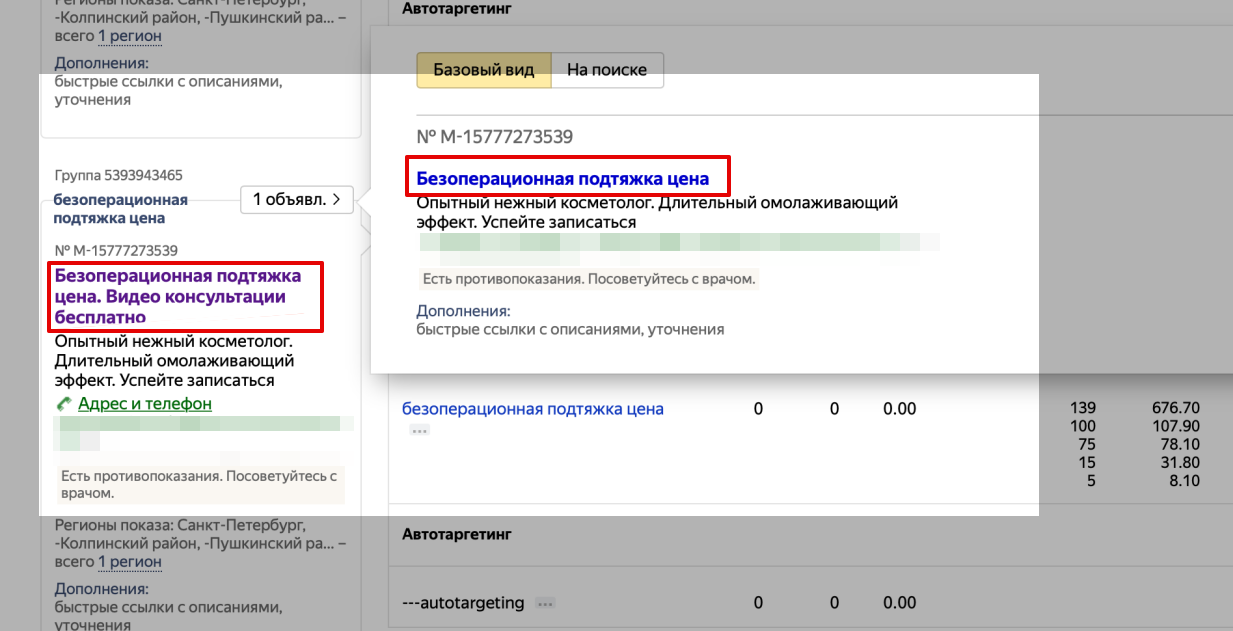Viewport: 1233px width, 631px height.
Task: Switch to the На поиске tab
Action: click(607, 70)
